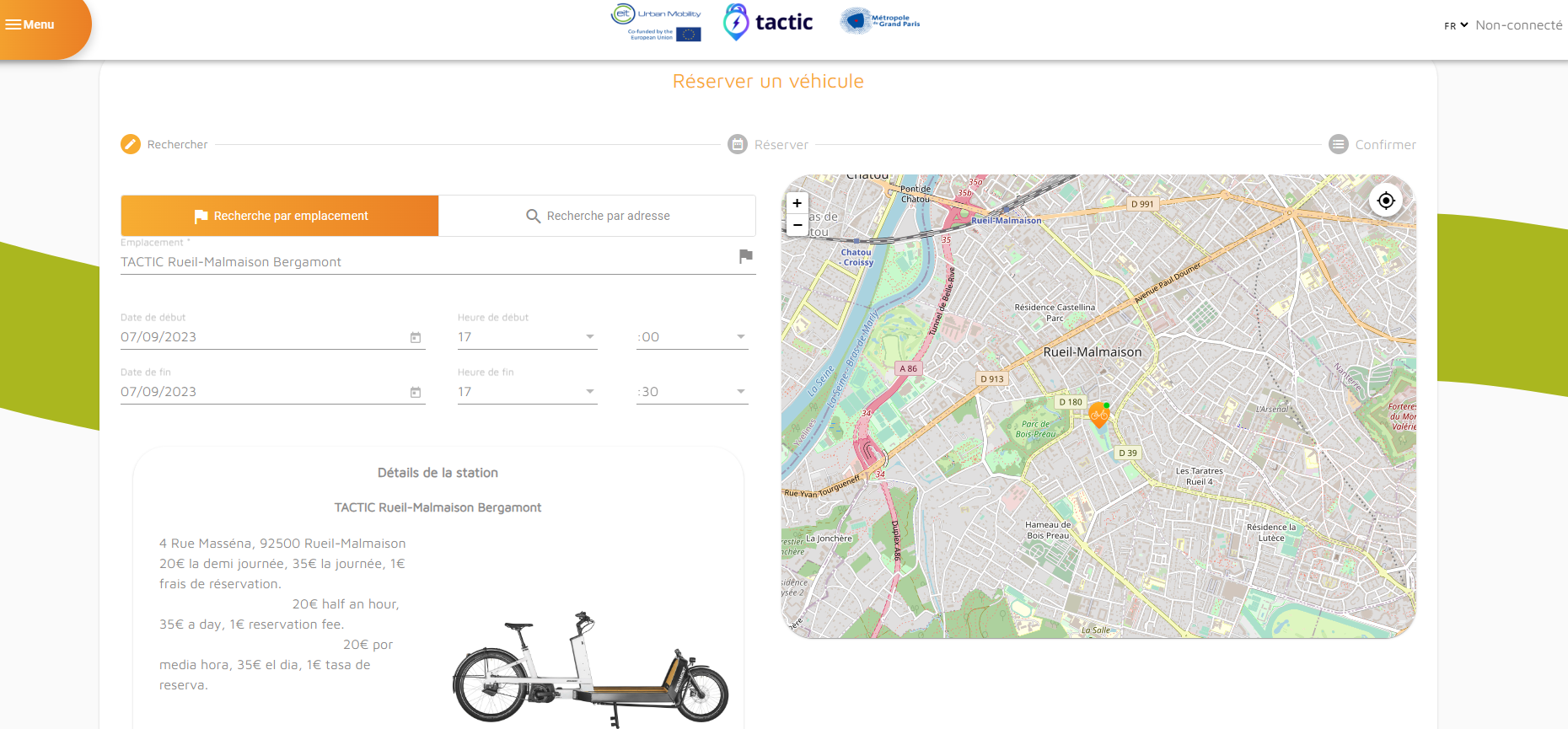
Task: Click the Hameau de Bois Preau map label
Action: pyautogui.click(x=1048, y=530)
